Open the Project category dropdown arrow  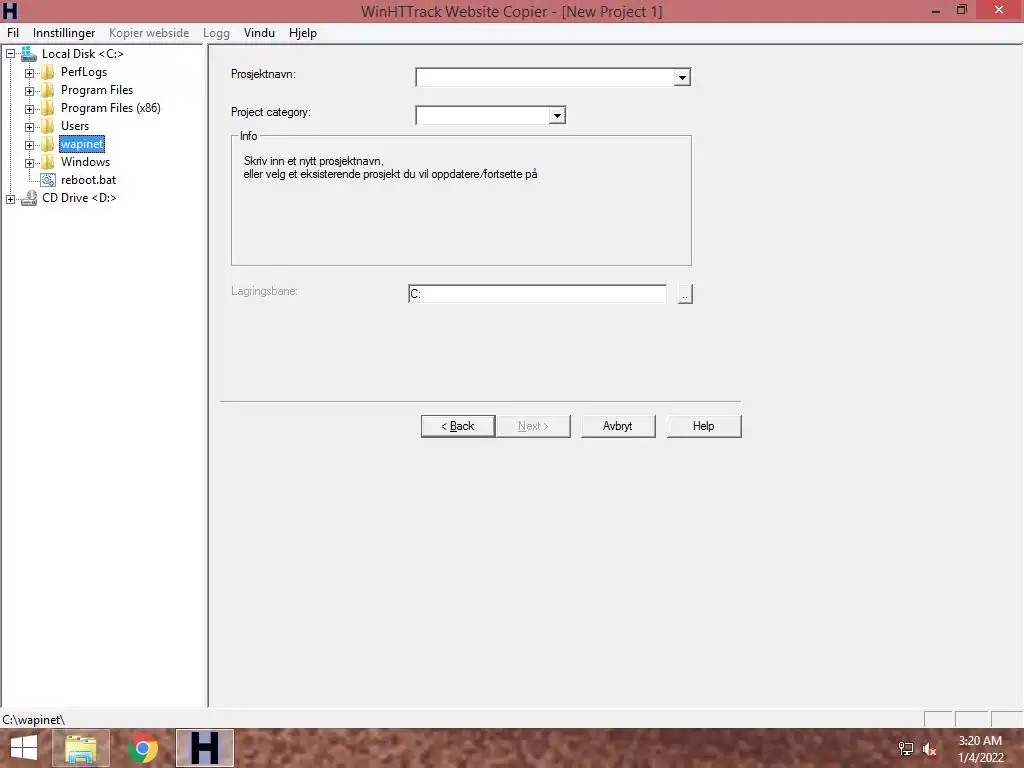click(x=556, y=116)
